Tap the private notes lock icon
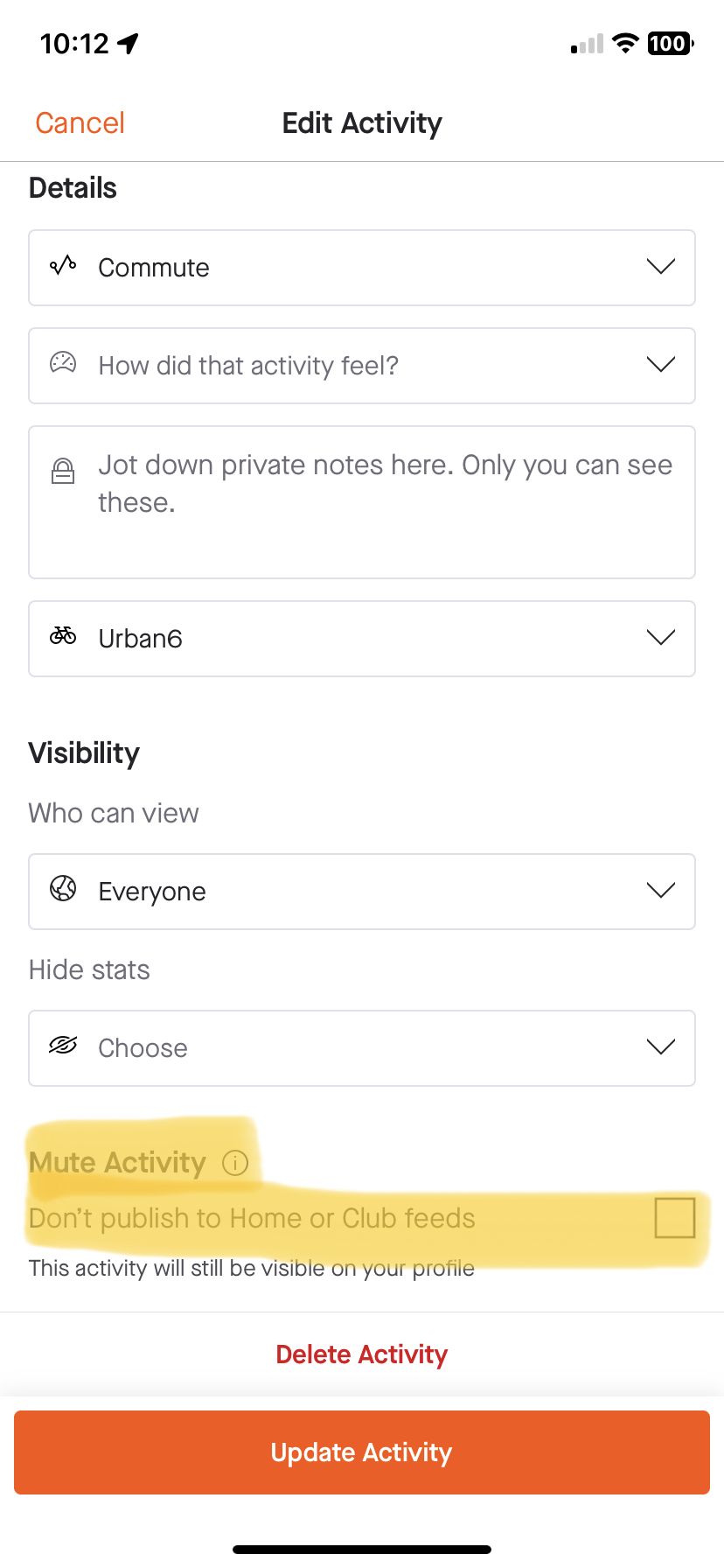 click(x=63, y=472)
